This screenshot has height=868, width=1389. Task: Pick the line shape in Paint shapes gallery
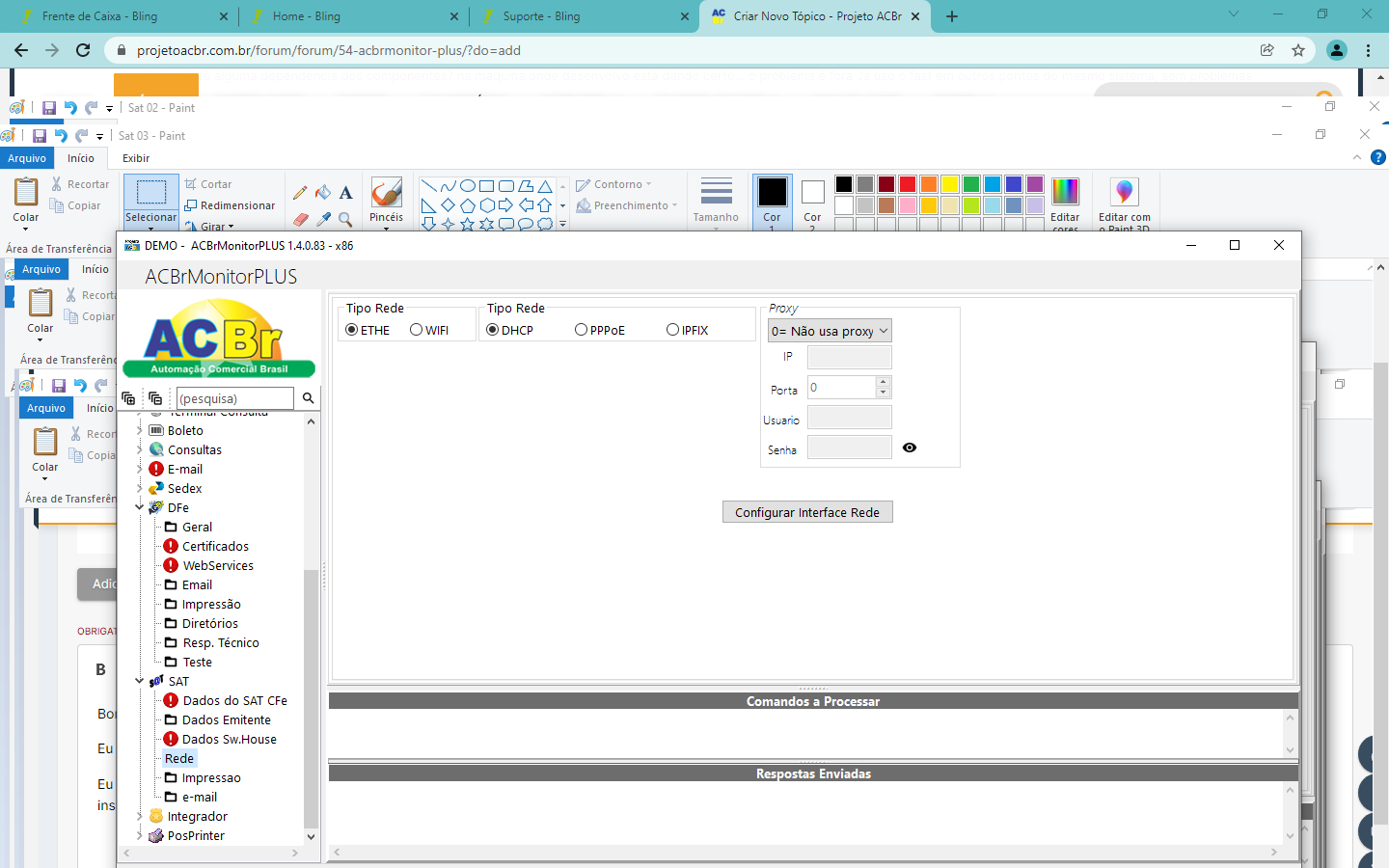(428, 186)
